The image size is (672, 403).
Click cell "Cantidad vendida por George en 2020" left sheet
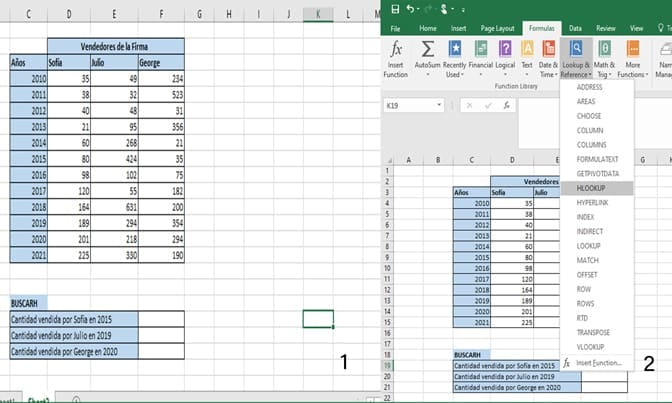(74, 352)
